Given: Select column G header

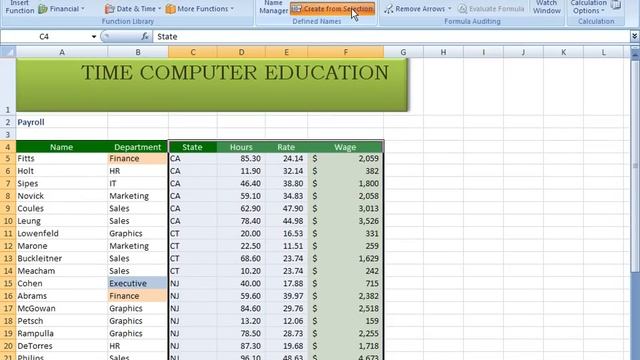Looking at the screenshot, I should click(403, 52).
